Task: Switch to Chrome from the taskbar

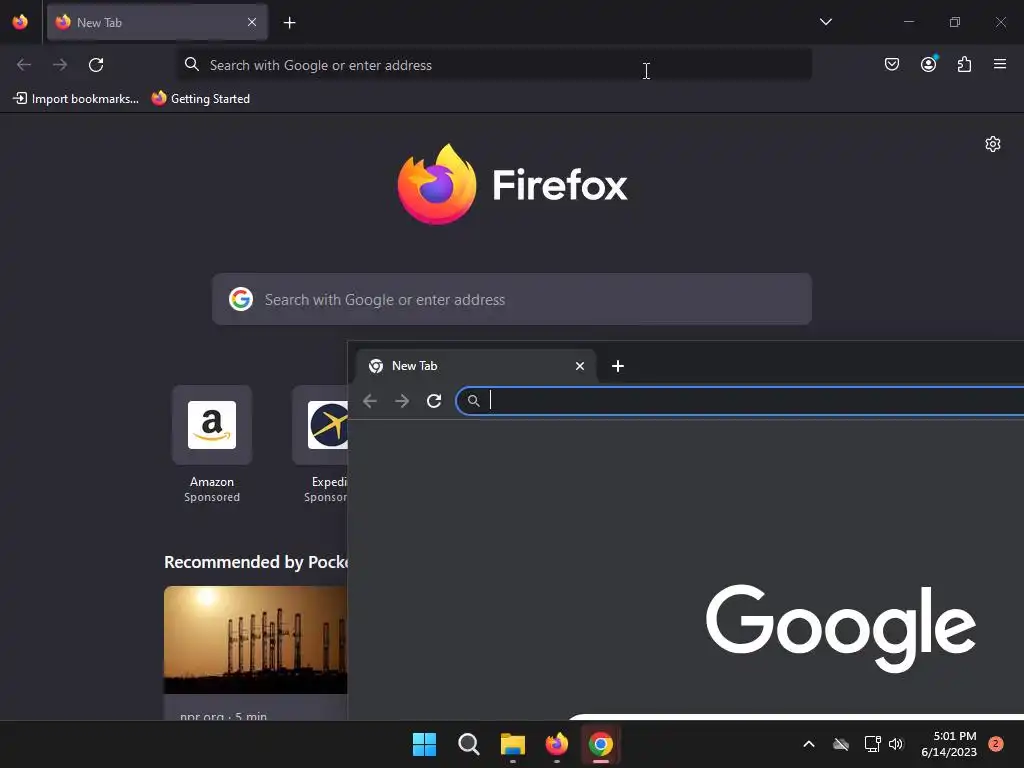Action: [x=601, y=744]
